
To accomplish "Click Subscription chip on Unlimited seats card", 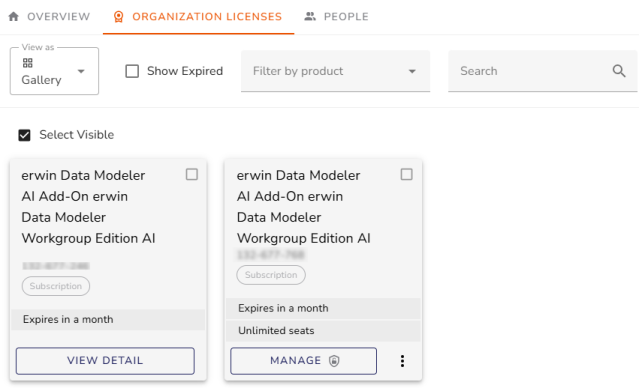I will point(271,275).
